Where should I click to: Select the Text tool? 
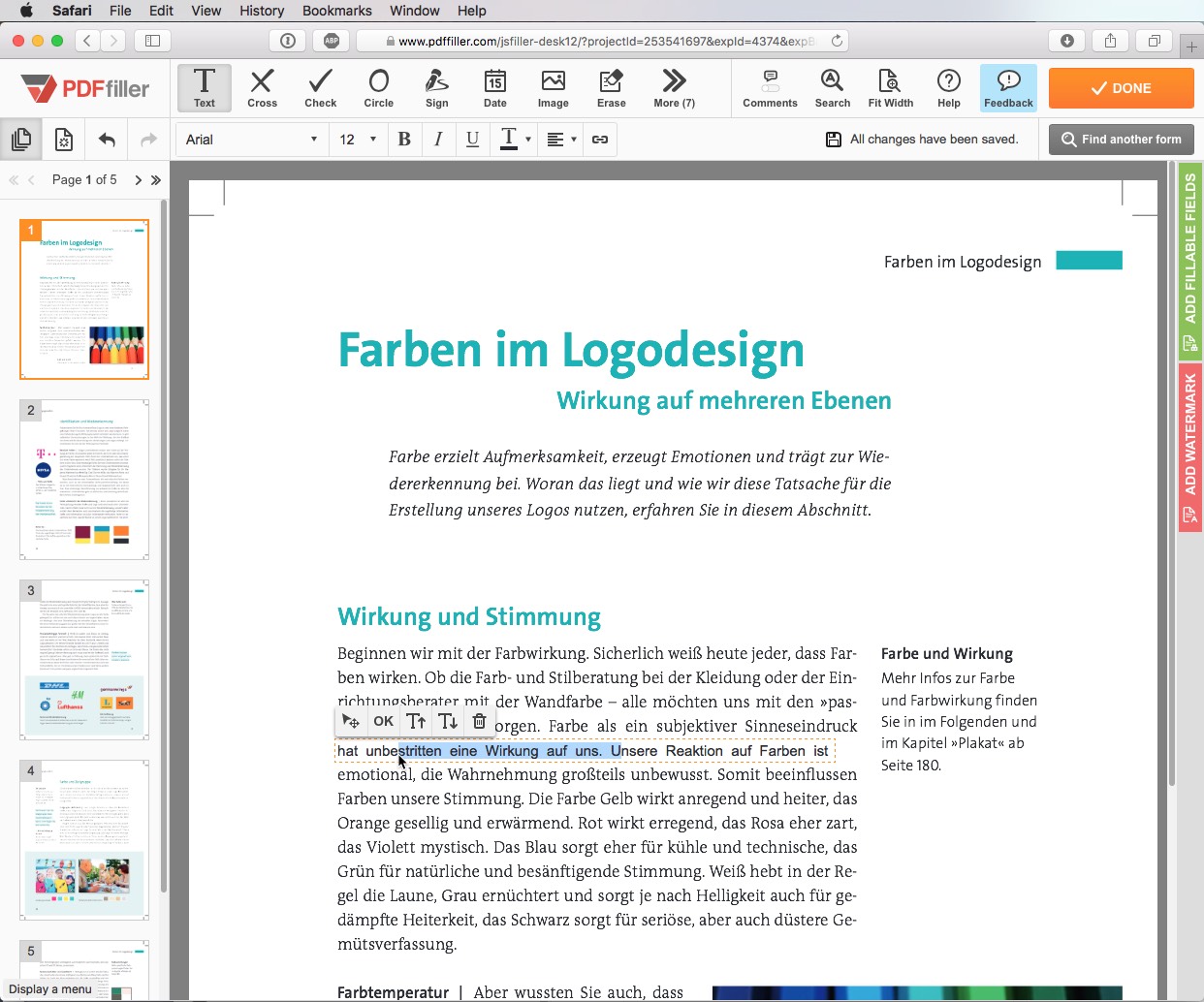[205, 88]
